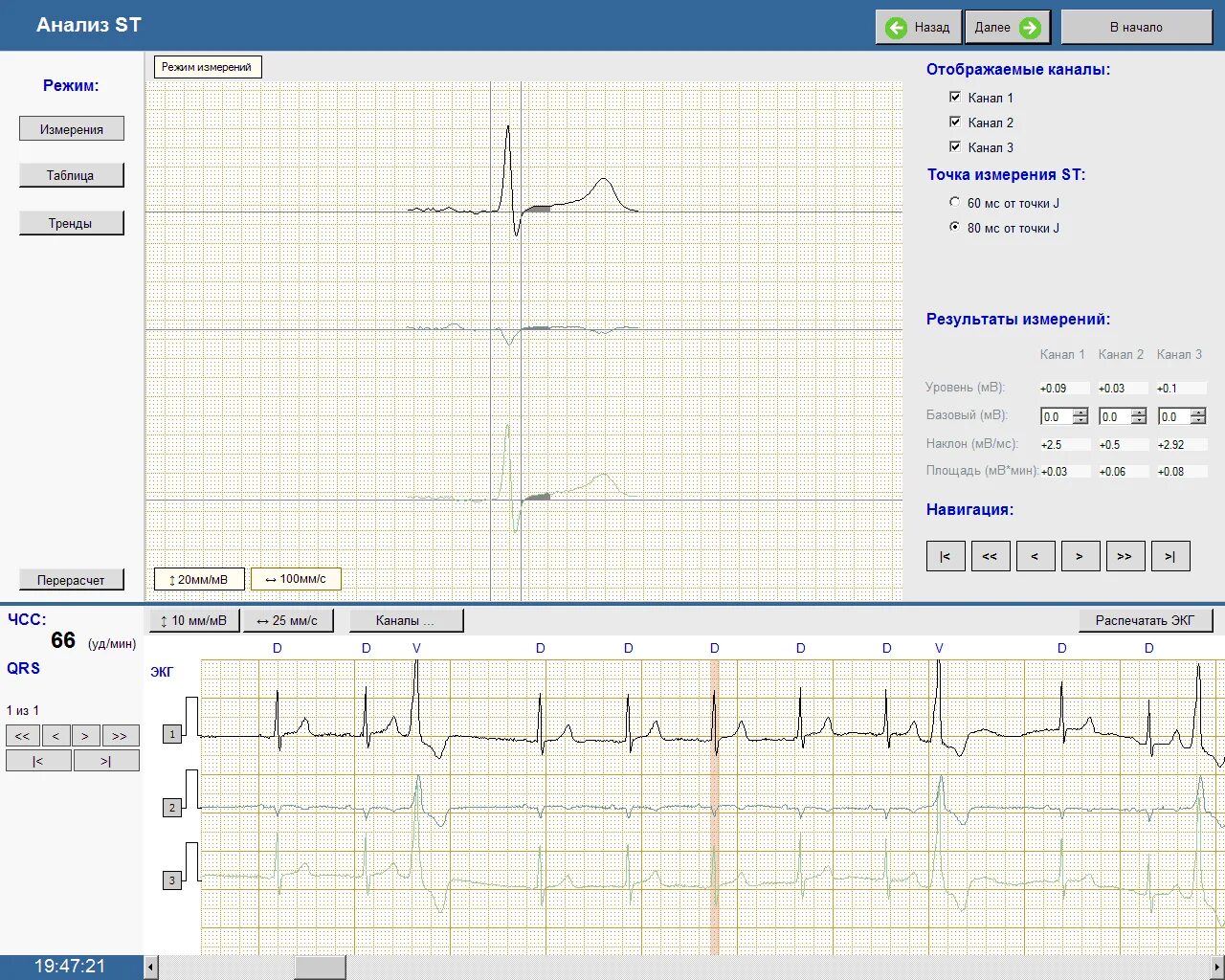1225x980 pixels.
Task: Toggle Канал 1 checkbox
Action: (955, 97)
